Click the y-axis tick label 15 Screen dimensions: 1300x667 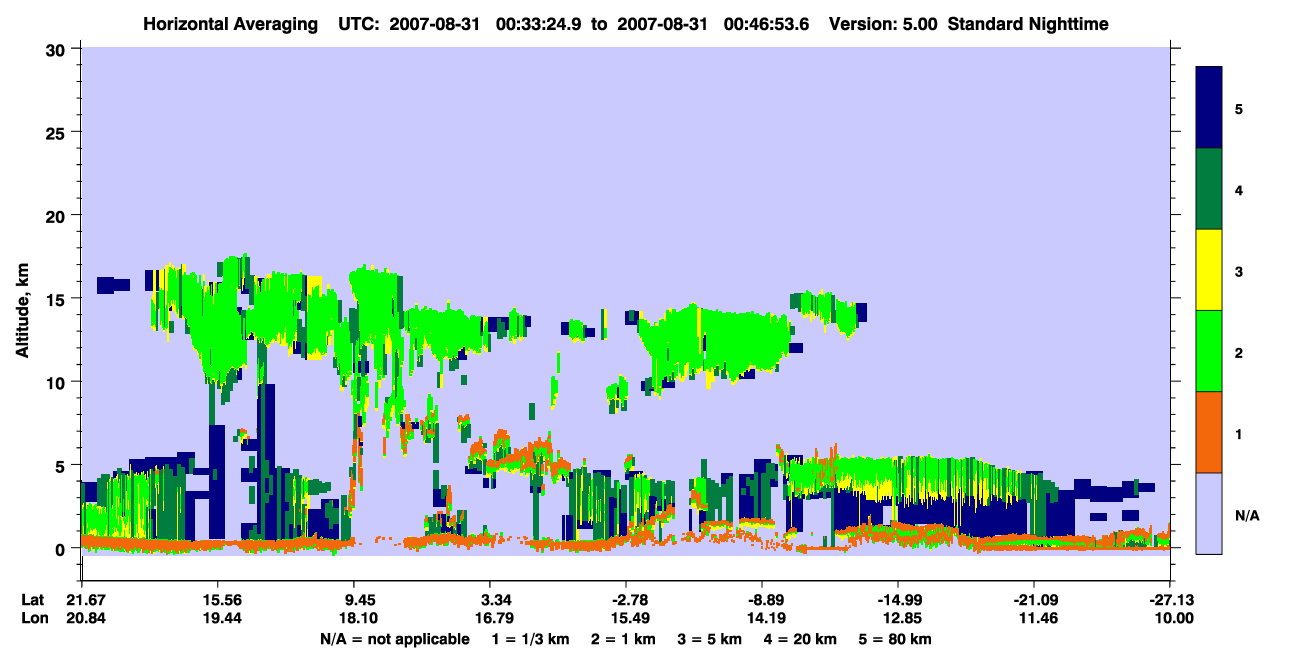click(58, 299)
